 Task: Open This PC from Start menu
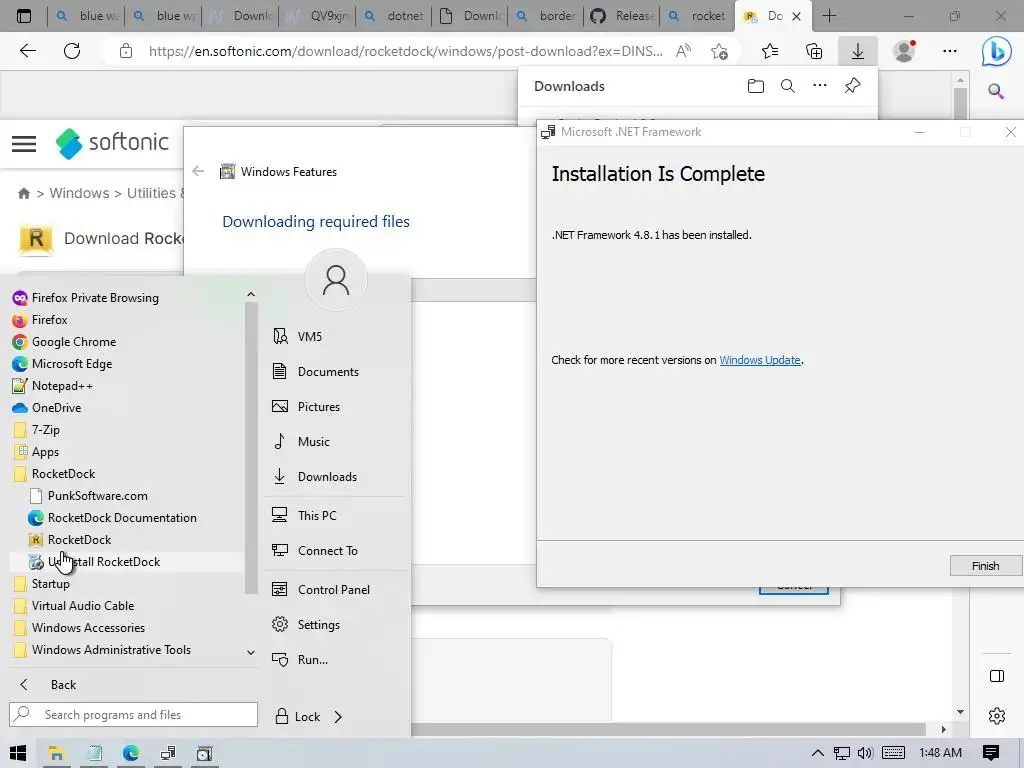tap(304, 515)
